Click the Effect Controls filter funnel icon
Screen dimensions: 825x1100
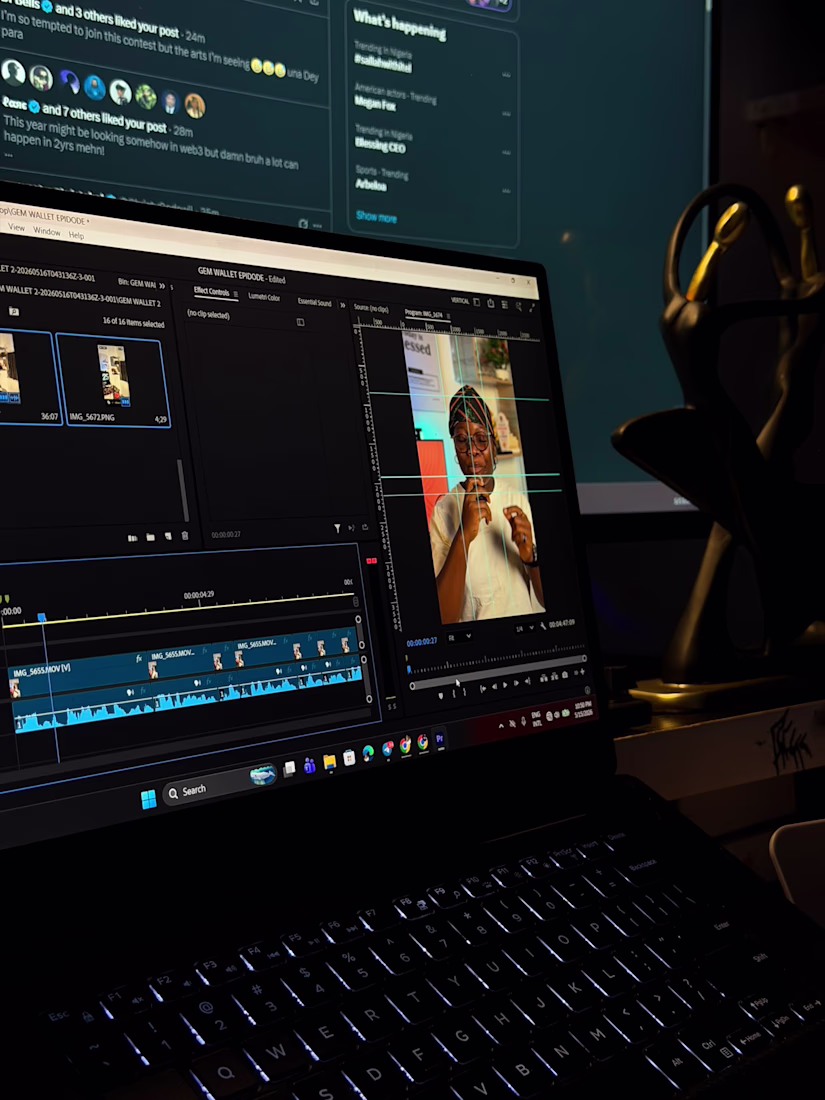337,528
